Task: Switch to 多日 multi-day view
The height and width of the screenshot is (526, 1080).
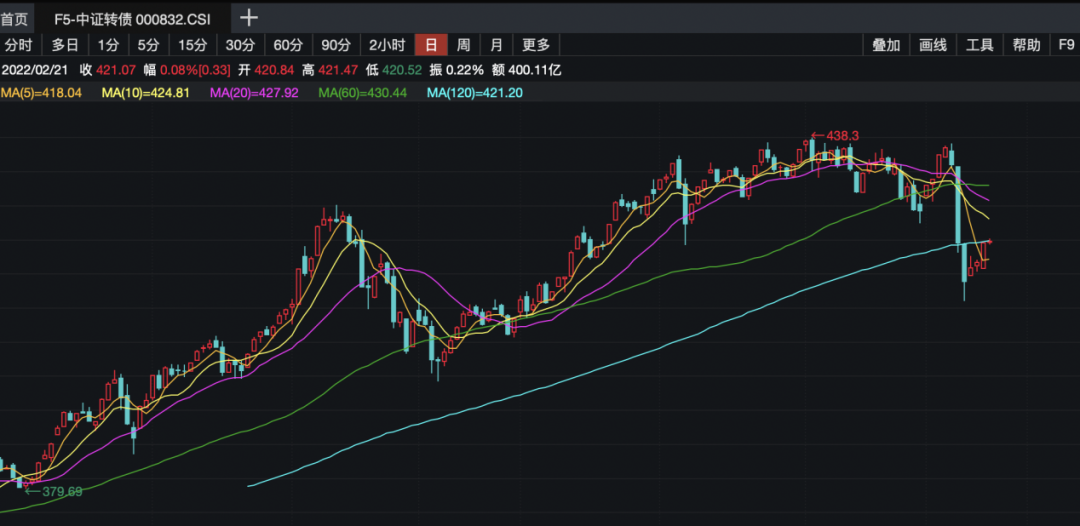Action: point(65,45)
